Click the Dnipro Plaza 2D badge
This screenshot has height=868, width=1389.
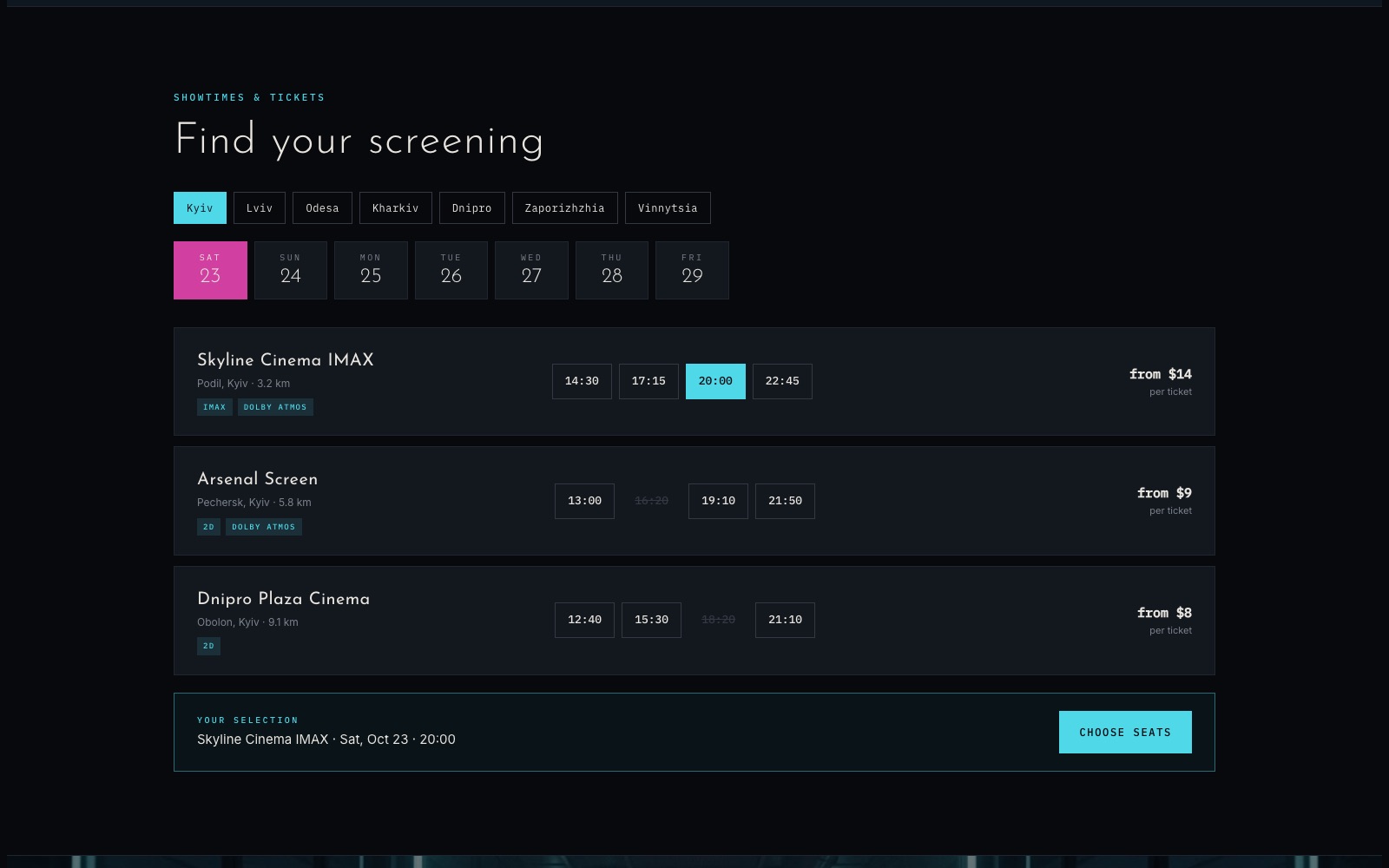coord(208,646)
